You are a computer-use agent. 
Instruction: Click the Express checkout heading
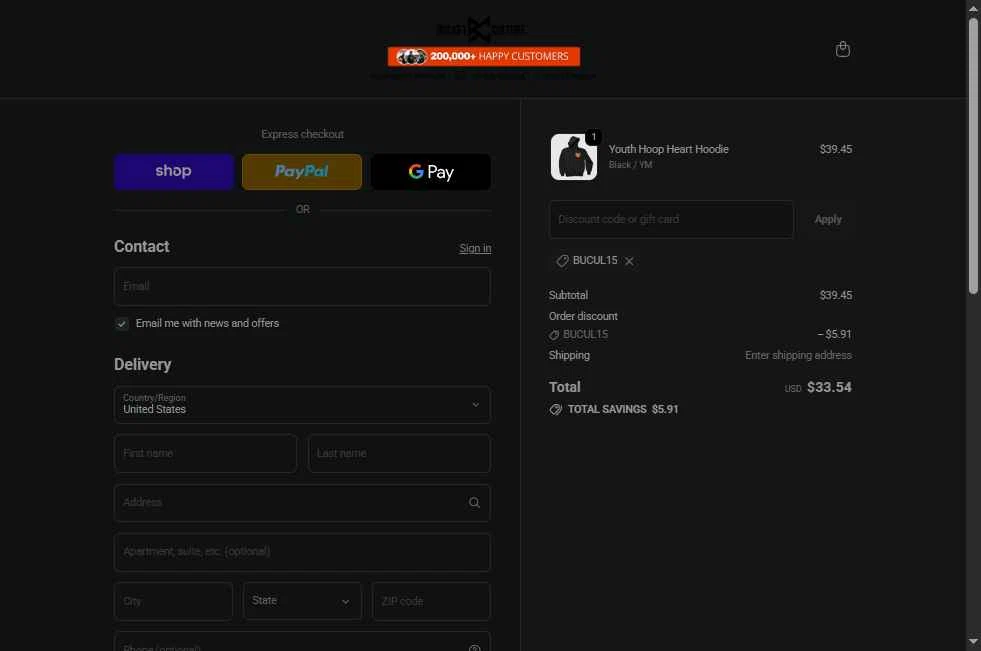pos(302,134)
